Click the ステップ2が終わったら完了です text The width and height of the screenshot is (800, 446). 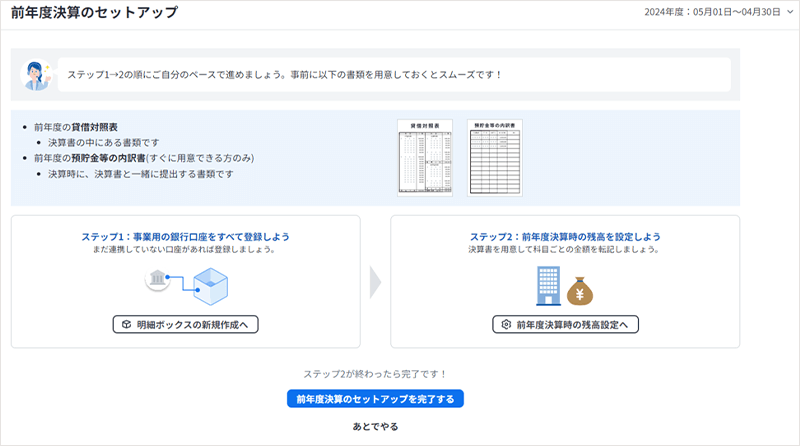375,374
